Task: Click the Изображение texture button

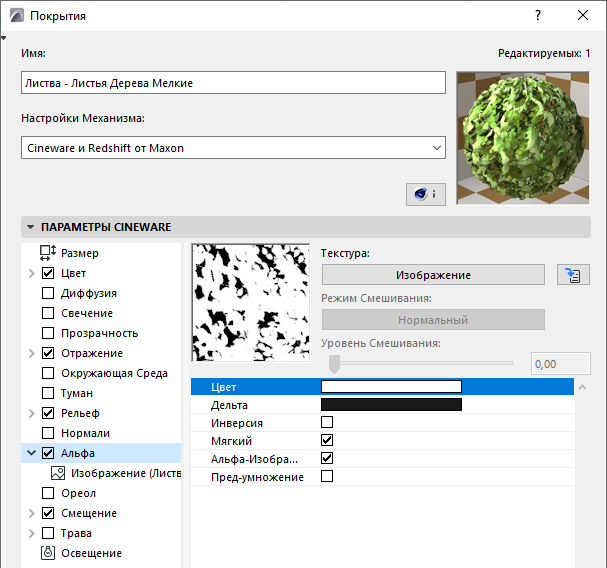Action: (x=433, y=275)
